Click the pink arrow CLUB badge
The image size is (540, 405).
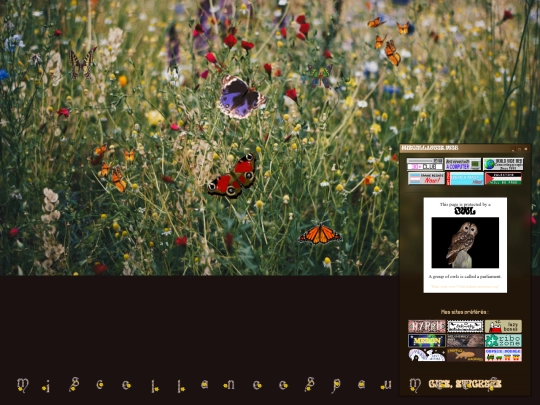tap(425, 164)
